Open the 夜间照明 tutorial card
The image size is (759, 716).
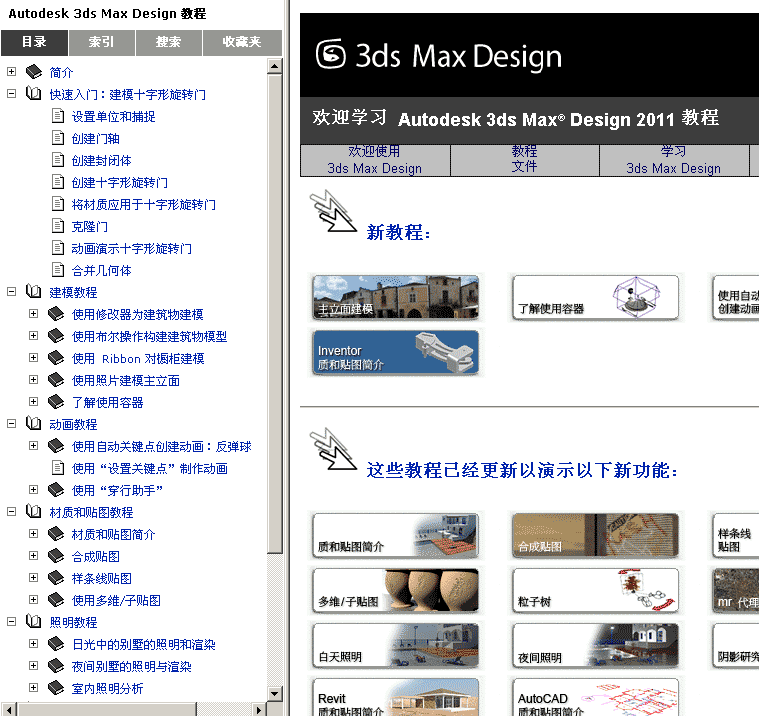tap(595, 645)
